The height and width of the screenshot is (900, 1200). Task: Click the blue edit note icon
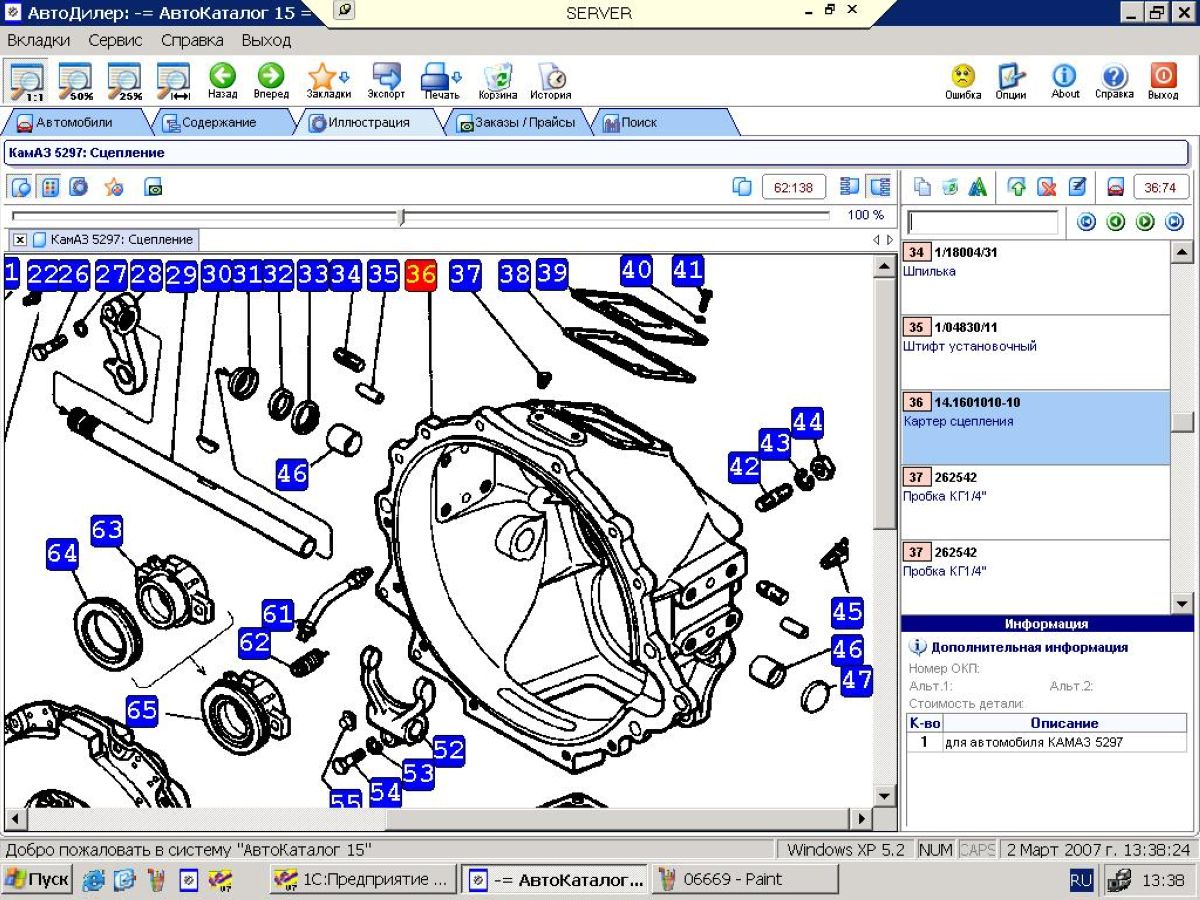(1077, 187)
